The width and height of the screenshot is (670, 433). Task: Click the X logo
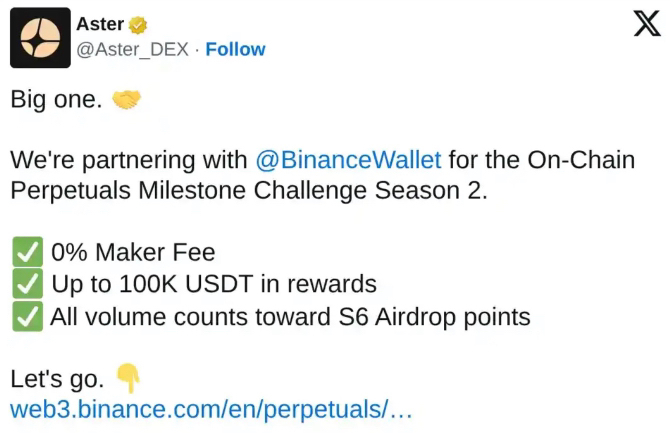[633, 25]
